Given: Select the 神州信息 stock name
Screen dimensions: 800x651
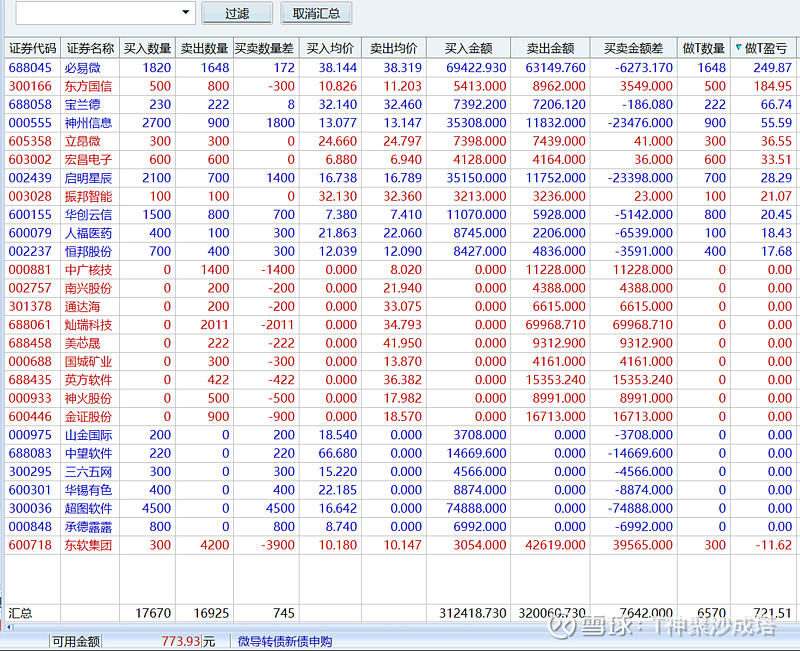Looking at the screenshot, I should pos(88,123).
